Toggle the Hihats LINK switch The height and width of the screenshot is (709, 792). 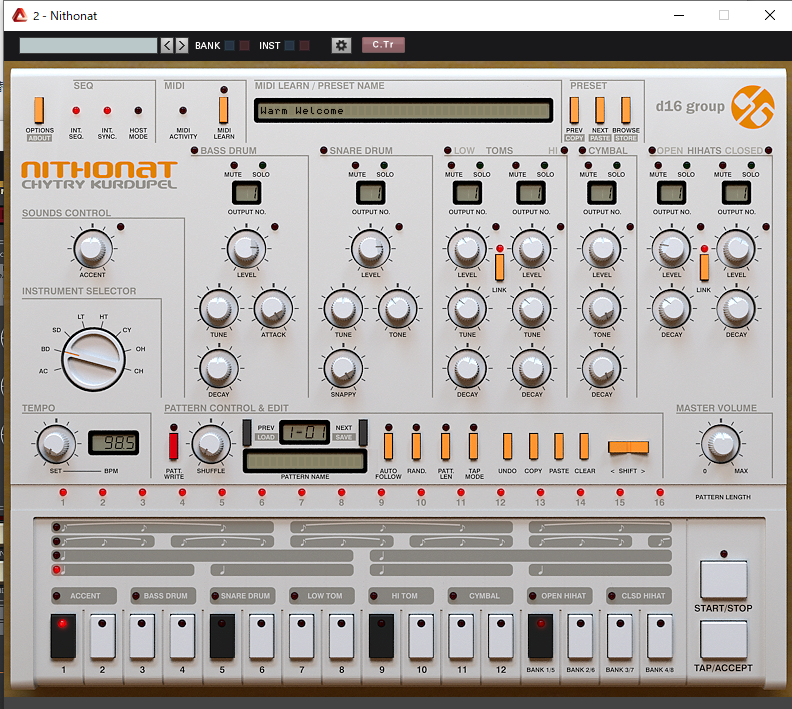(x=704, y=267)
